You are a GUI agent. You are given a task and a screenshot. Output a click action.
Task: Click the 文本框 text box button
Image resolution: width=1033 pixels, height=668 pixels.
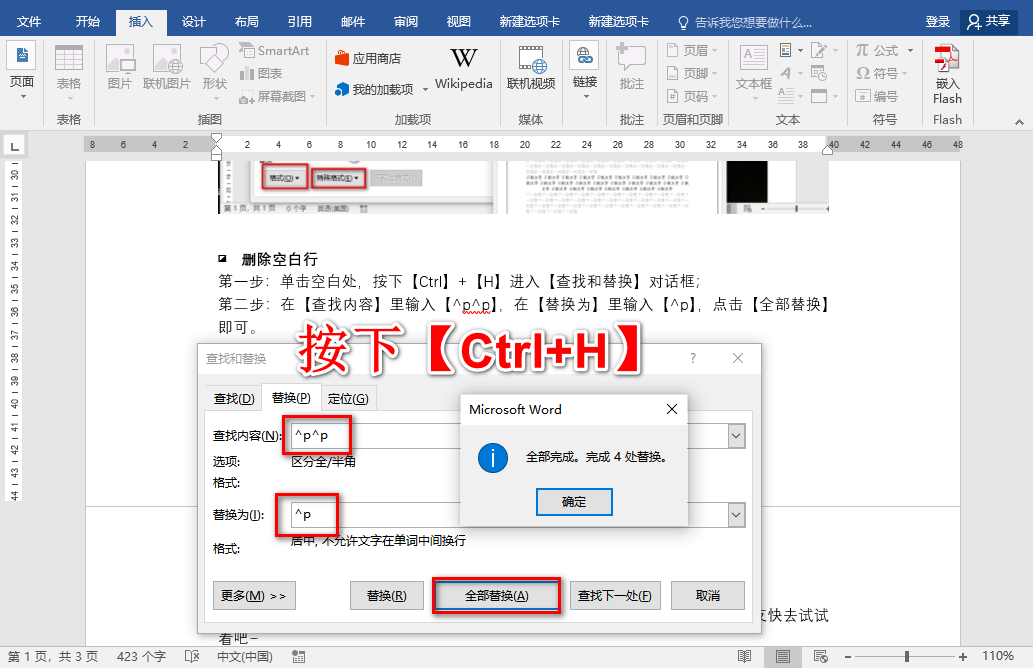(754, 71)
